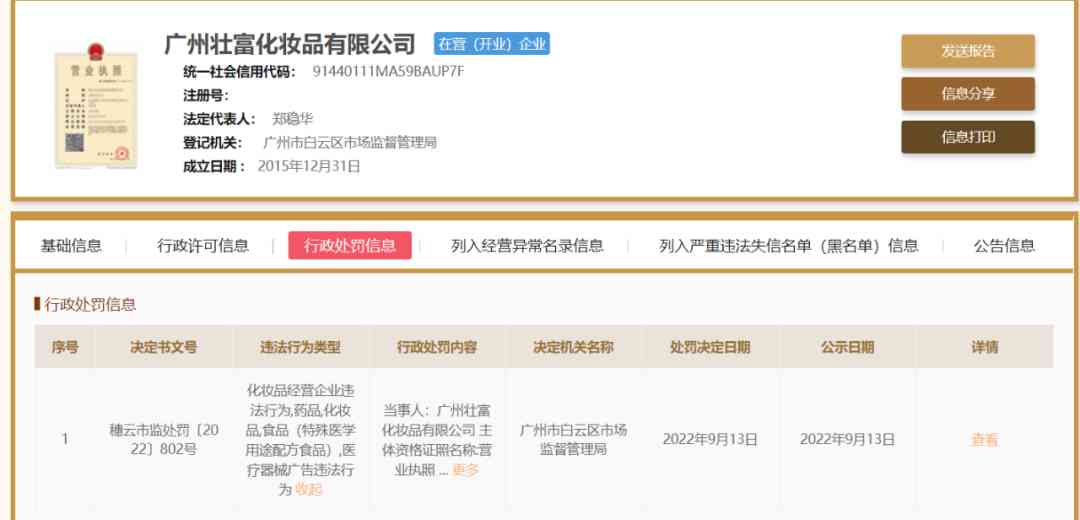The image size is (1080, 520).
Task: Click 查看 to view penalty details
Action: point(984,439)
